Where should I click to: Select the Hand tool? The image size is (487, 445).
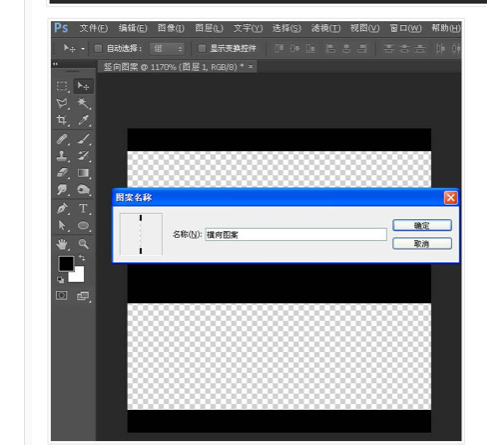[62, 244]
